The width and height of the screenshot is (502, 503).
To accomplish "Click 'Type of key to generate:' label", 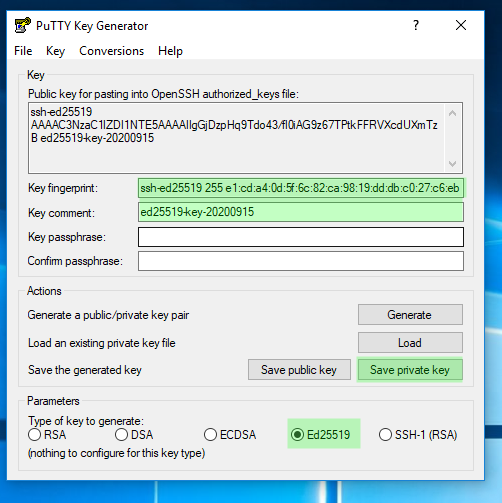I will pos(86,421).
